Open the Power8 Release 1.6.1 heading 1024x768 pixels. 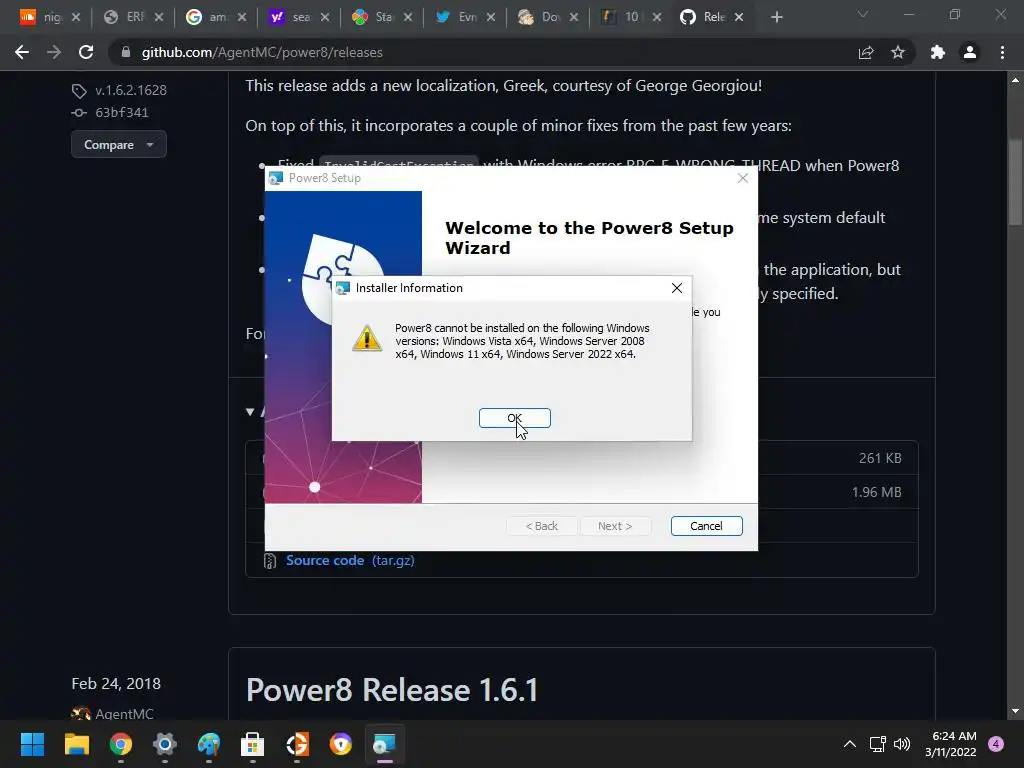click(392, 690)
